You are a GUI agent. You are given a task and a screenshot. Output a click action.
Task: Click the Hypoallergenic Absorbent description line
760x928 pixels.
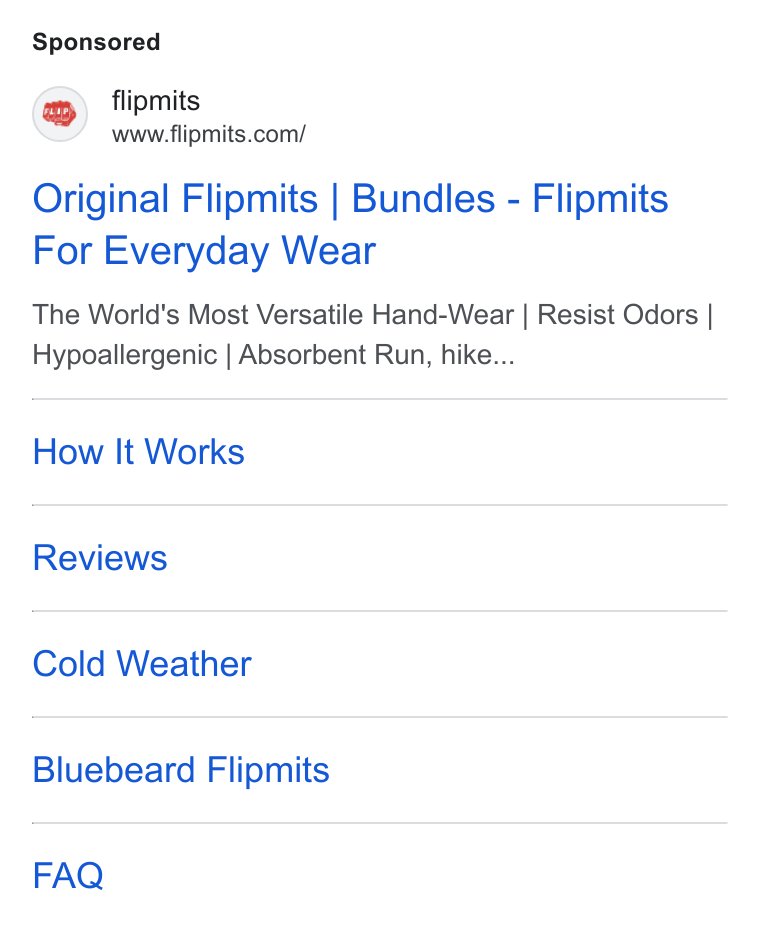[x=273, y=355]
